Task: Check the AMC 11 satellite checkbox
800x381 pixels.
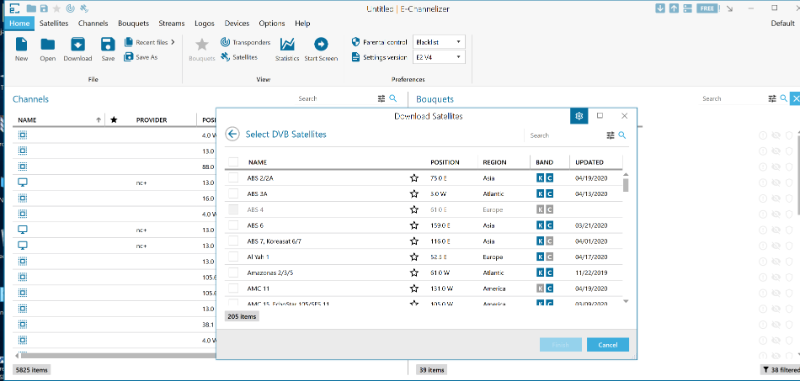Action: click(233, 288)
